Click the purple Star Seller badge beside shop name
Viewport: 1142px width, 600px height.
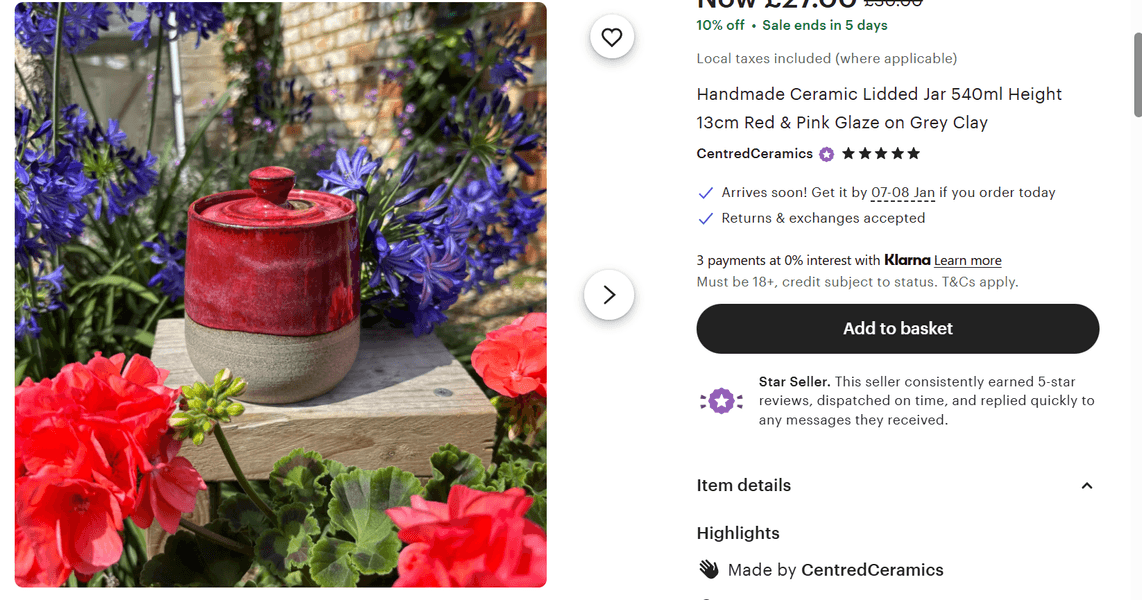click(x=826, y=154)
